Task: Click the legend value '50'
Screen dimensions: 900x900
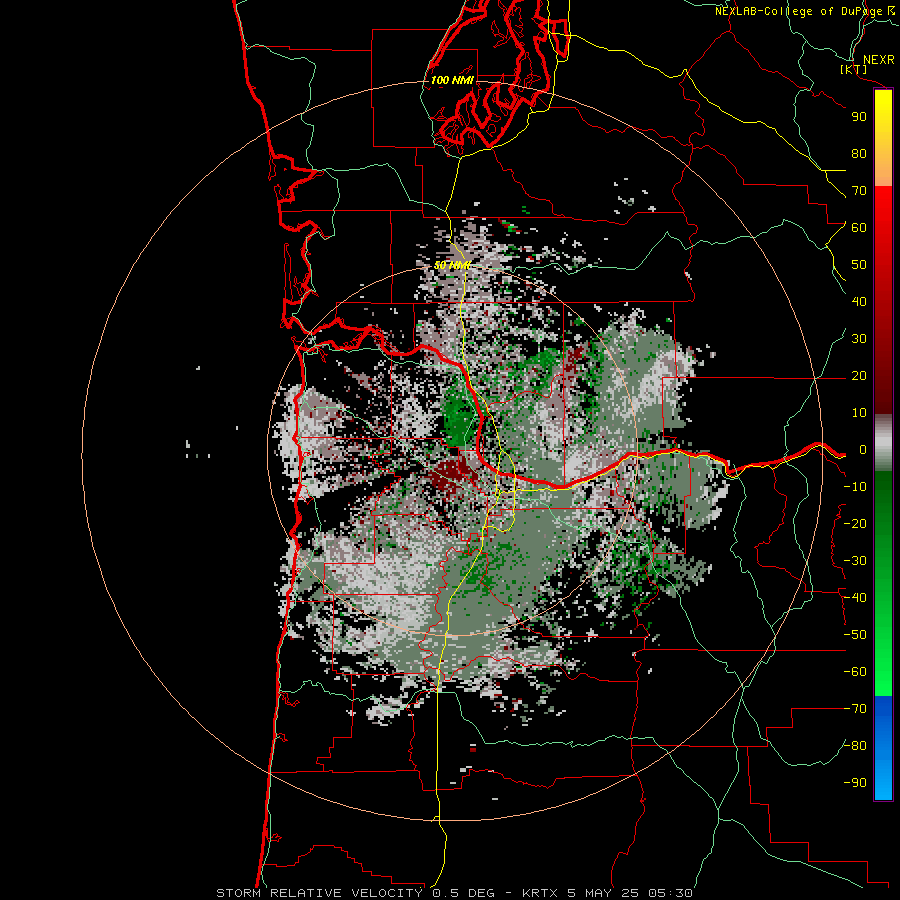Action: point(859,265)
